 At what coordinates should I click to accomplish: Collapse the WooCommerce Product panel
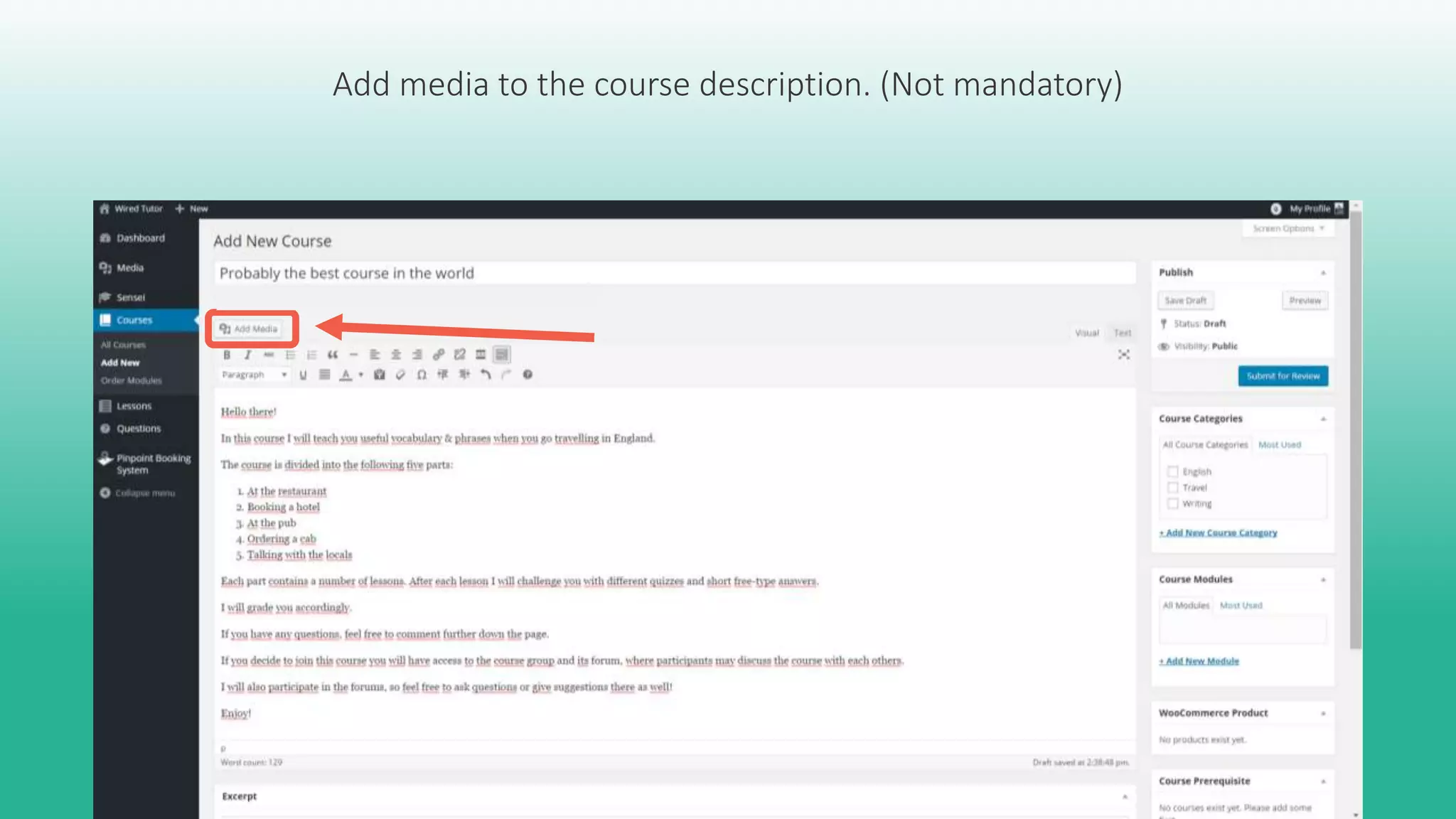point(1323,714)
